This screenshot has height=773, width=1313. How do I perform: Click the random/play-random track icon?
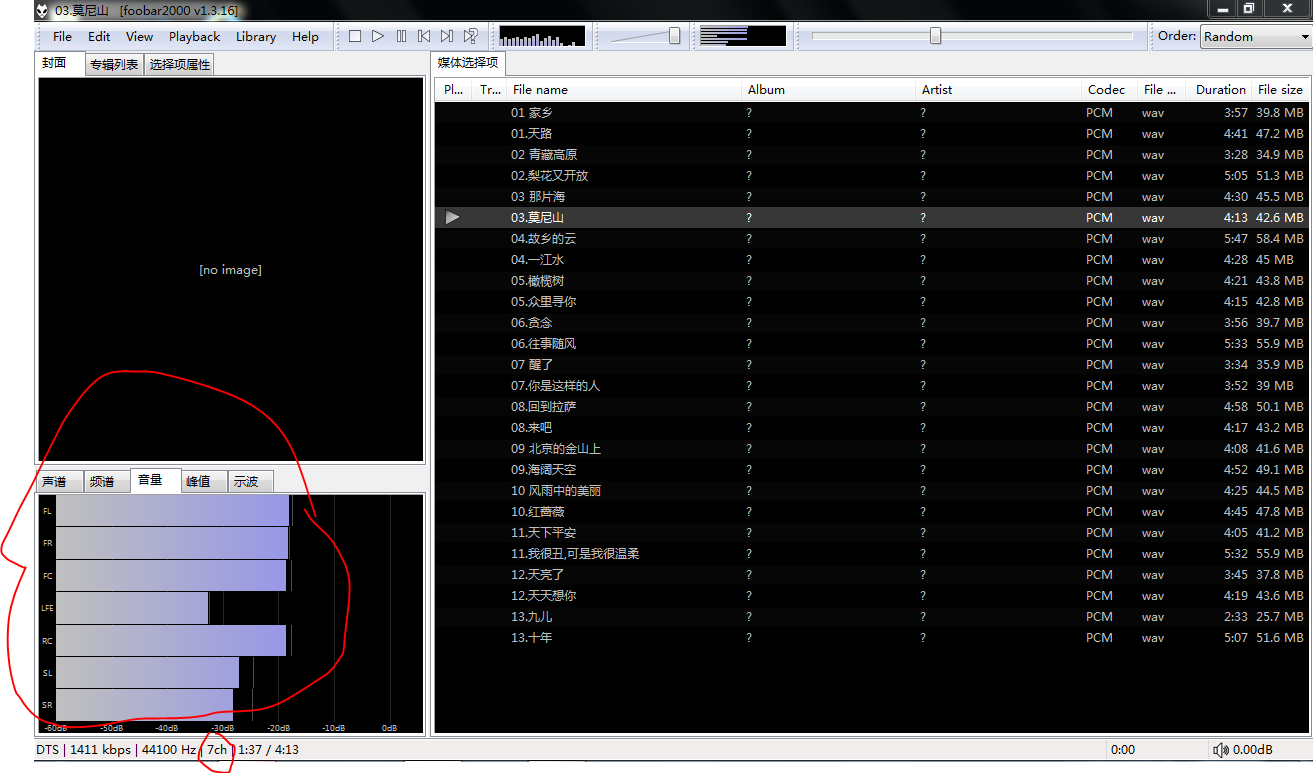coord(470,35)
